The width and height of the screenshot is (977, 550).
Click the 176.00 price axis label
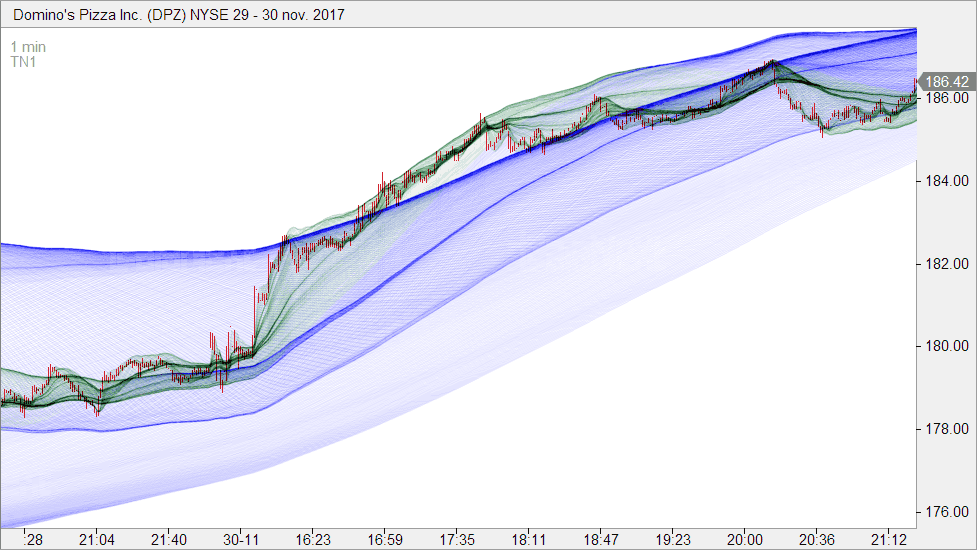click(946, 513)
